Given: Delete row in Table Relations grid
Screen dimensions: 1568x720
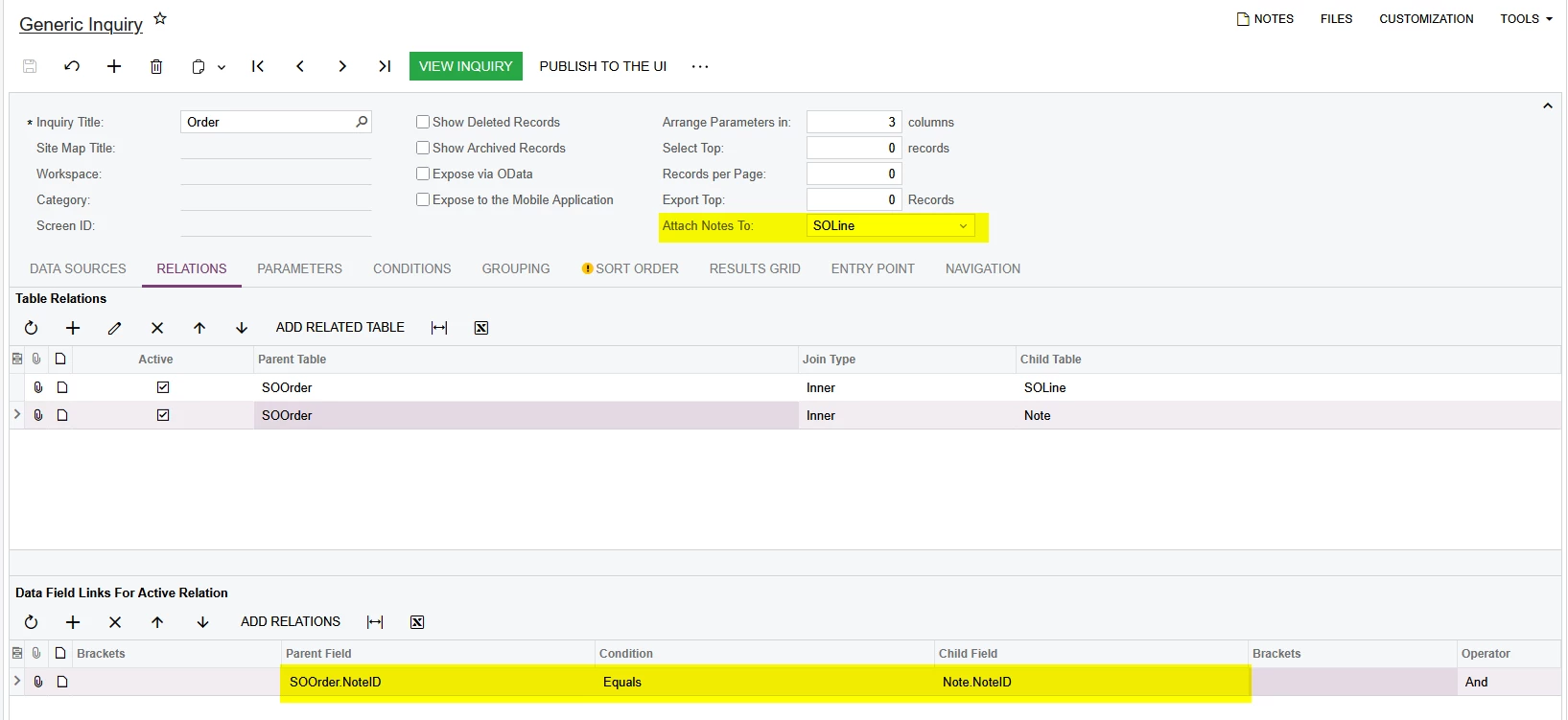Looking at the screenshot, I should pos(157,328).
